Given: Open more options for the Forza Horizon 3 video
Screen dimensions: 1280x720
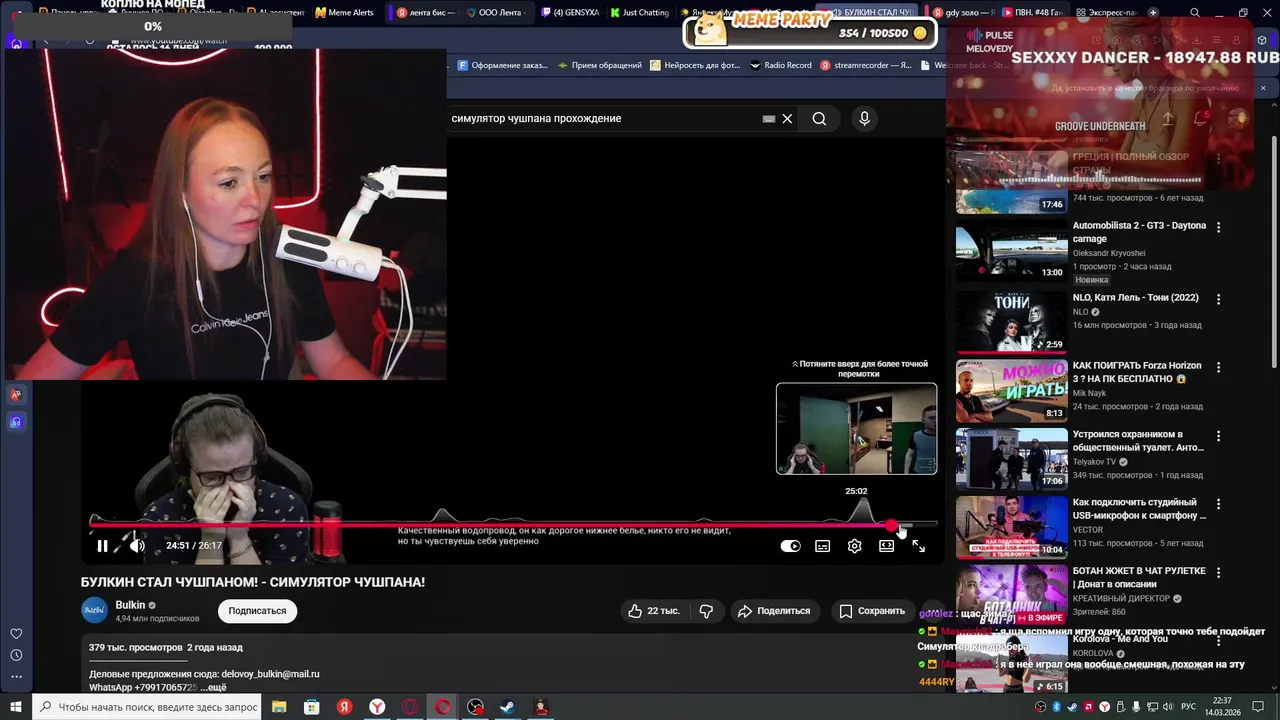Looking at the screenshot, I should click(1218, 368).
